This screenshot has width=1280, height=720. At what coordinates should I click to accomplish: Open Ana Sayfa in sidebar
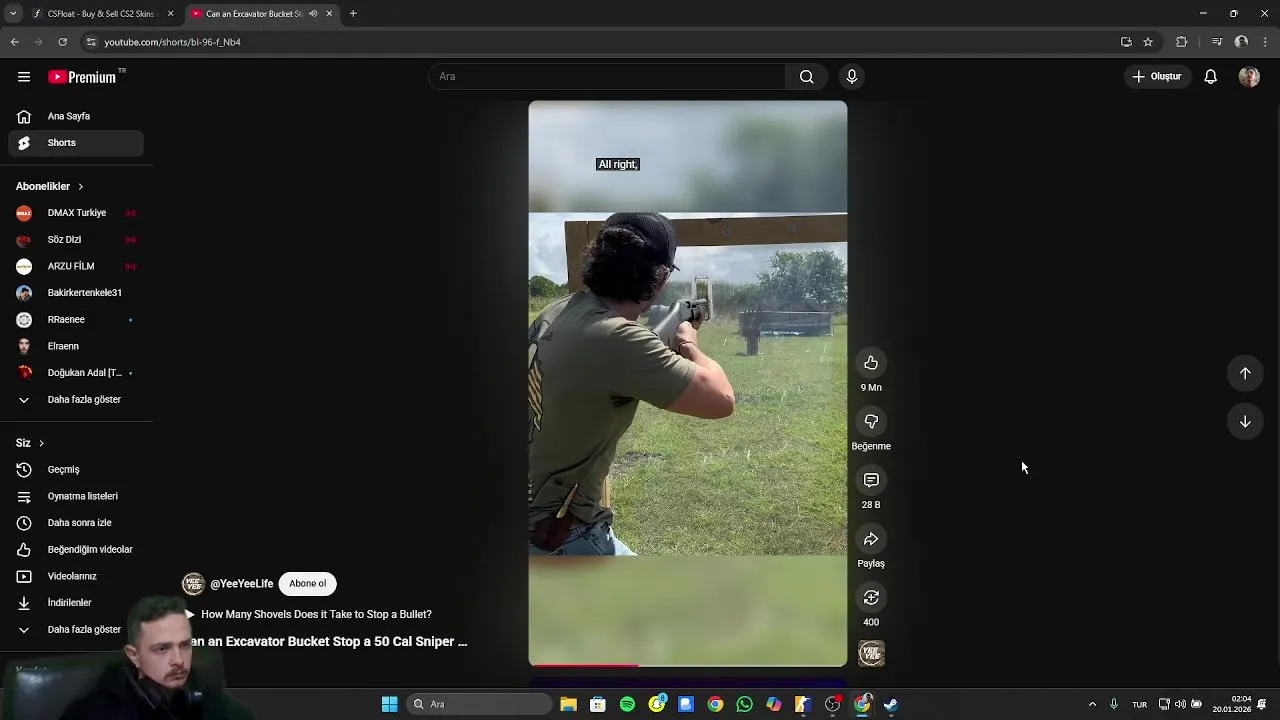pos(76,116)
